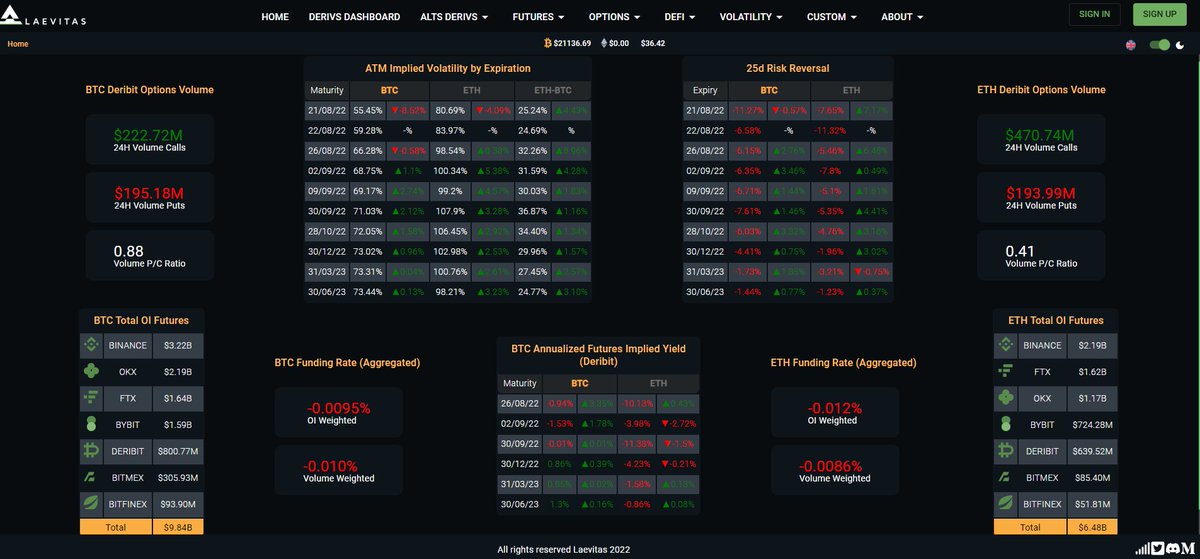Click the 107.9% ETH cell for 30/09/22
Viewport: 1200px width, 559px height.
point(450,211)
